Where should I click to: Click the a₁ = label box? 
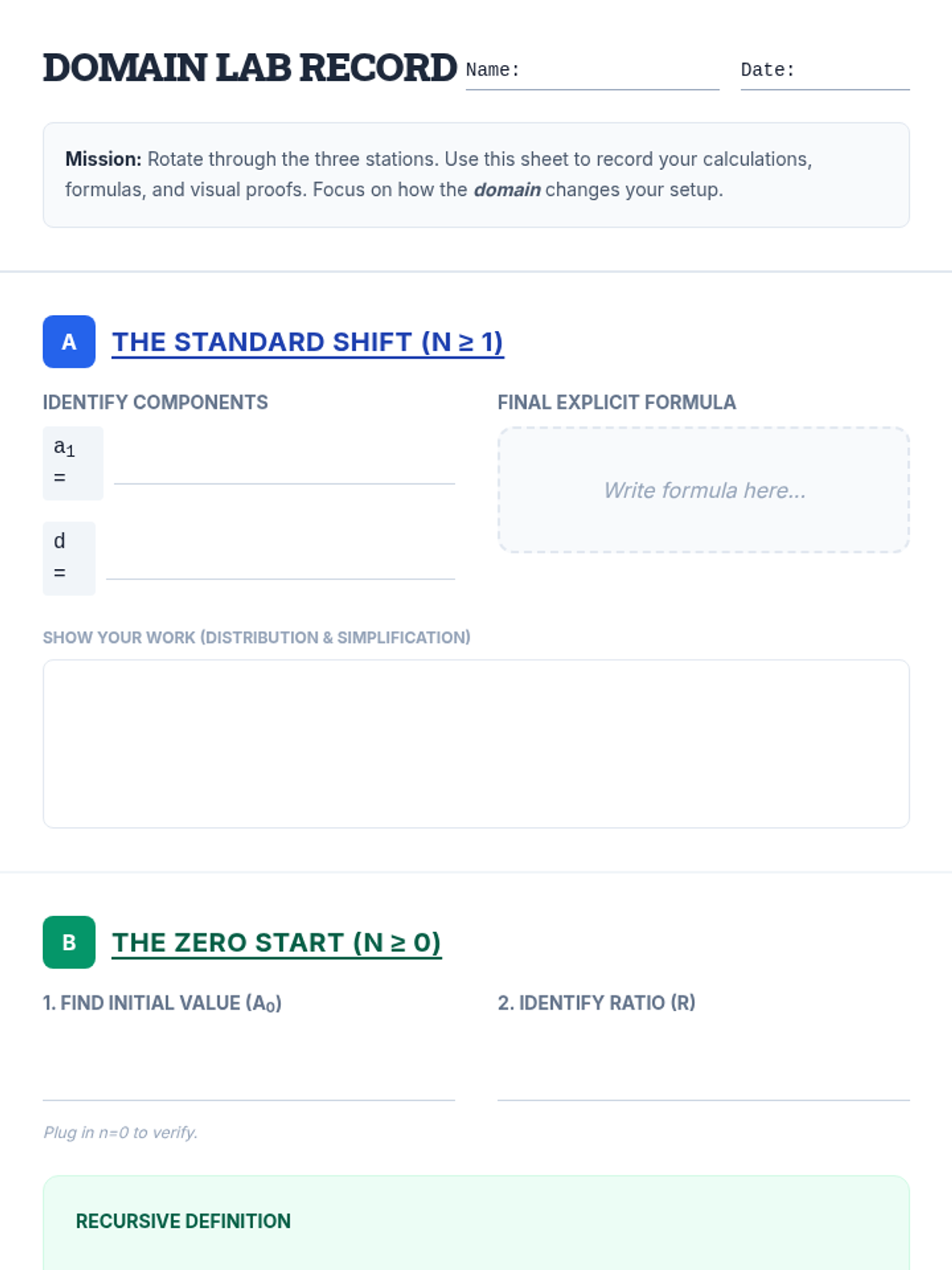point(73,464)
